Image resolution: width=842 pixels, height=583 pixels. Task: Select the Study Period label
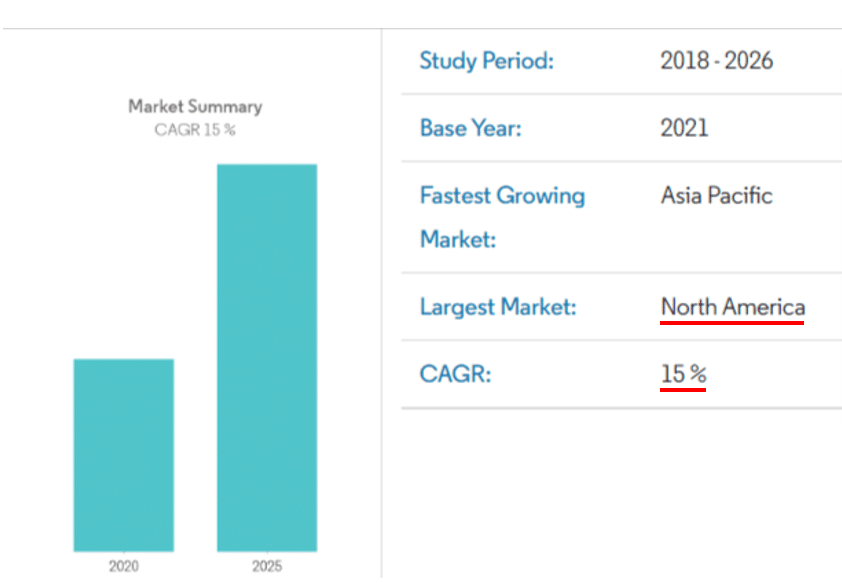(486, 61)
